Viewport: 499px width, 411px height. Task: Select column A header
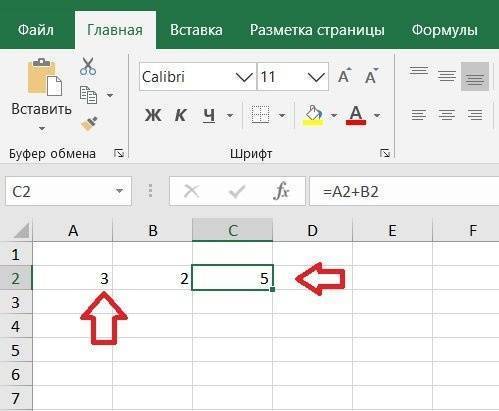[73, 230]
